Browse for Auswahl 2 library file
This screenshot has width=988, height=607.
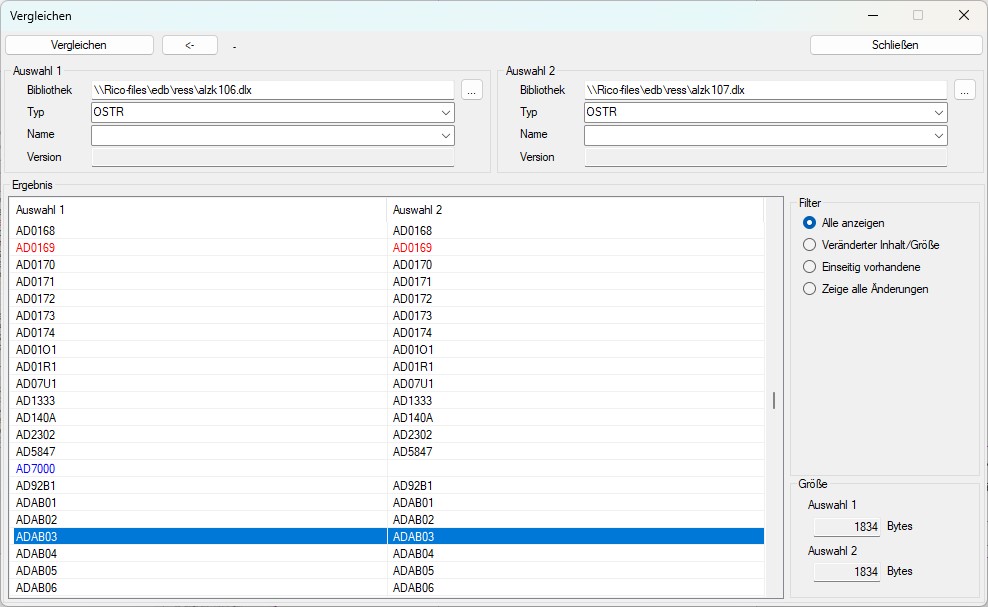pyautogui.click(x=964, y=90)
